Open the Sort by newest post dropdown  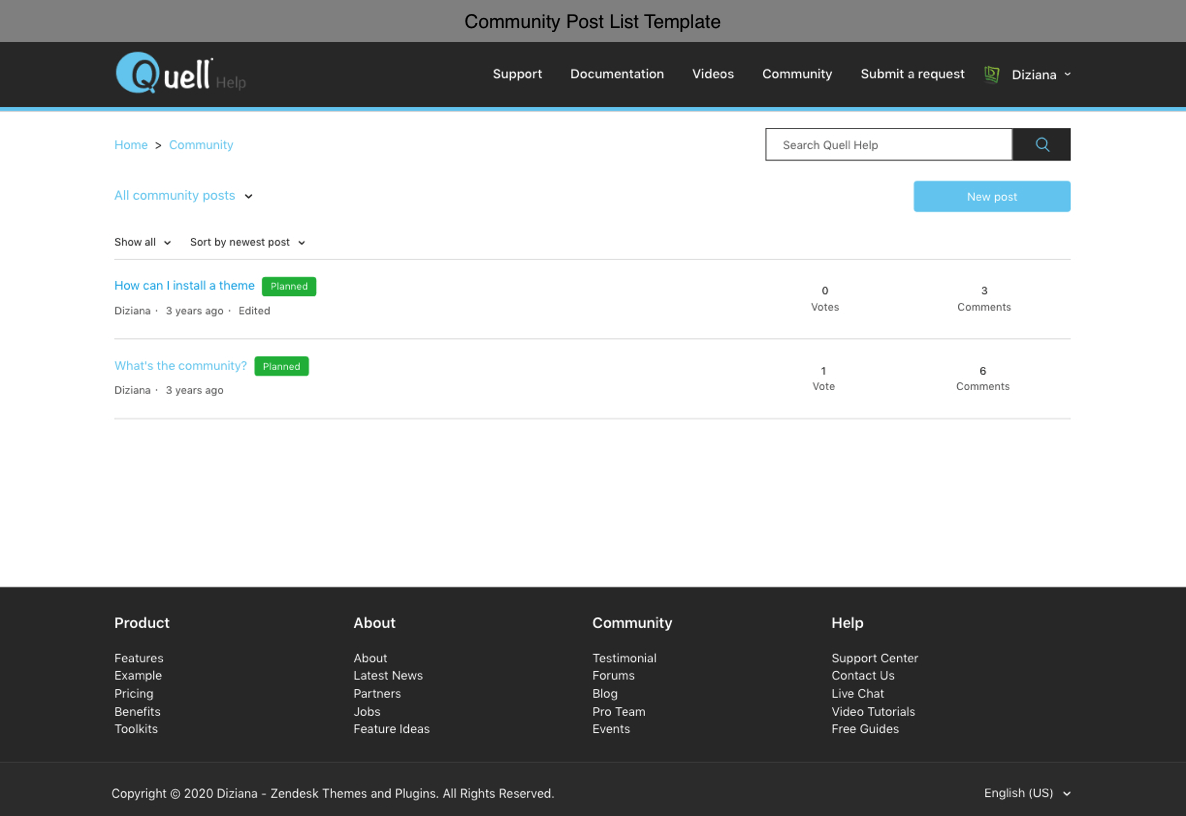click(x=247, y=243)
